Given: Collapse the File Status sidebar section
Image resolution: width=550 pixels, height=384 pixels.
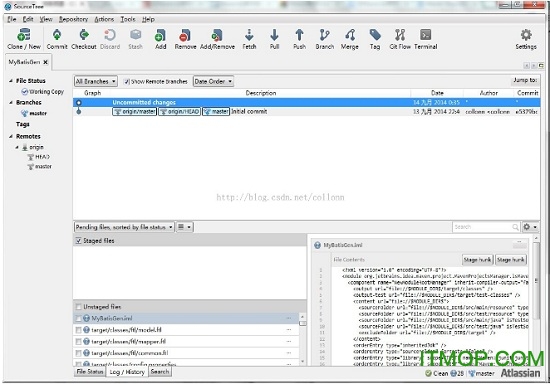Looking at the screenshot, I should coord(11,81).
